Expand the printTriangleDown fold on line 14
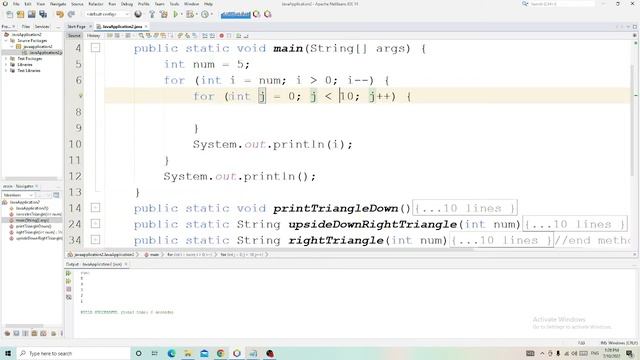Viewport: 640px width, 360px height. (95, 208)
